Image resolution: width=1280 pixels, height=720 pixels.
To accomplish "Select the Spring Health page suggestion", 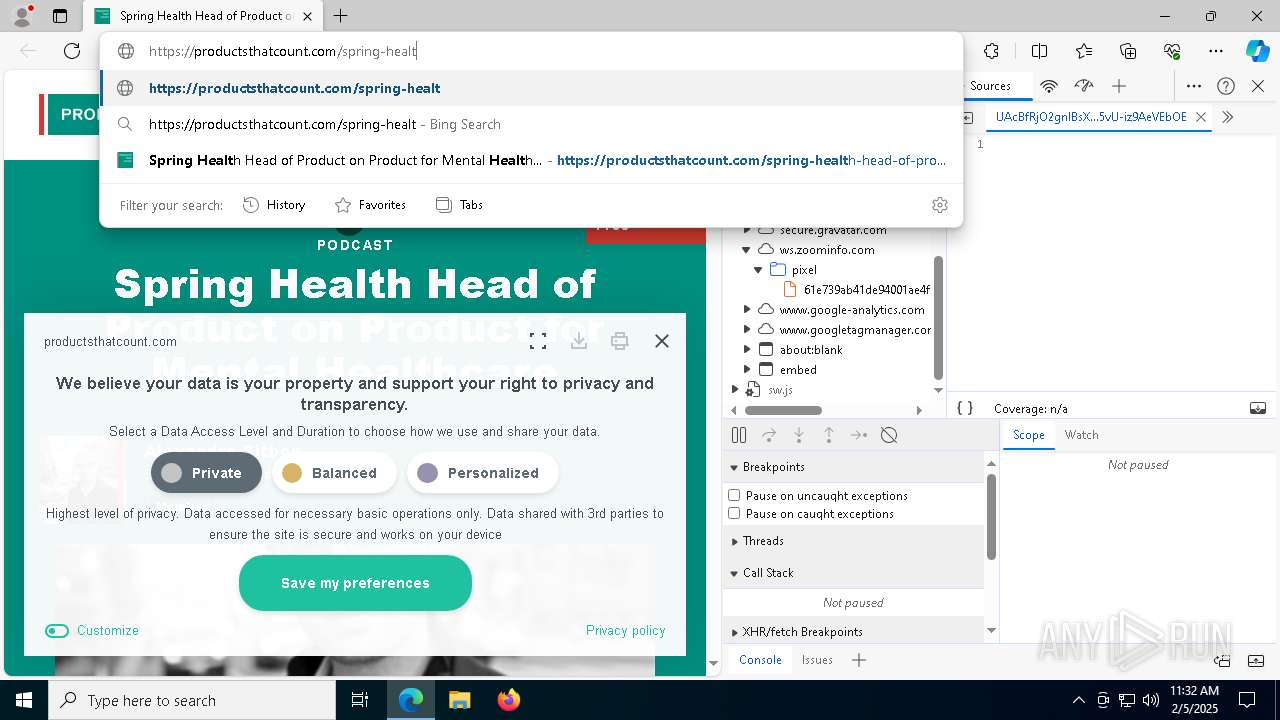I will click(531, 160).
